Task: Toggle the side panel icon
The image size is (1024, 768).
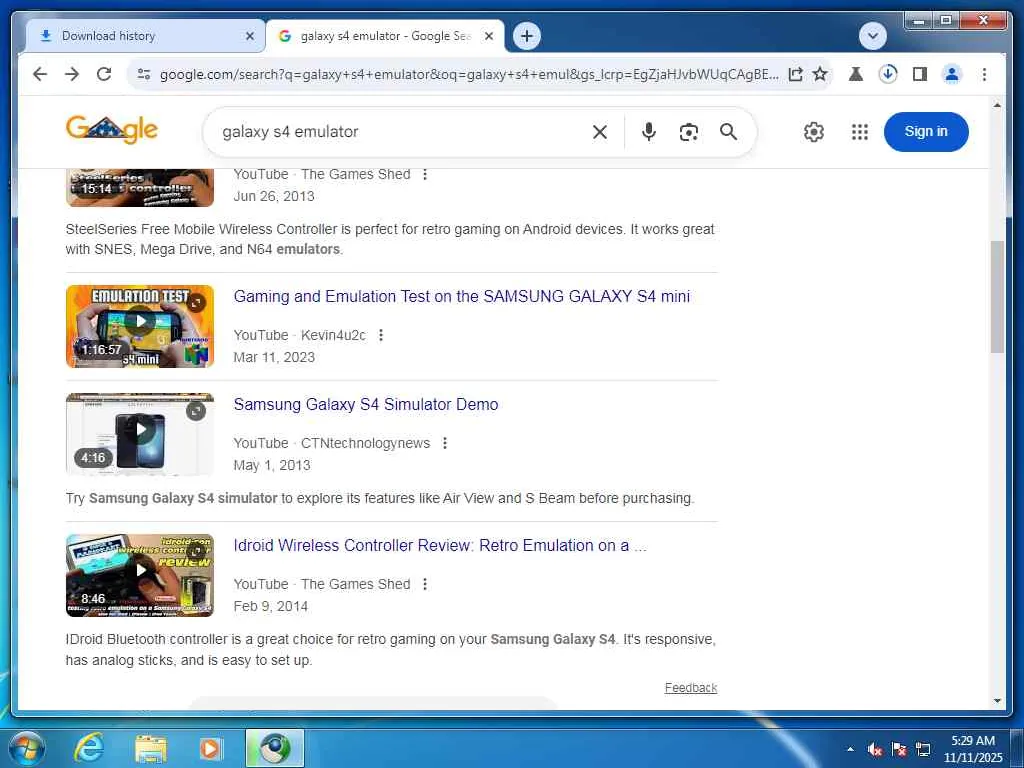Action: (x=920, y=74)
